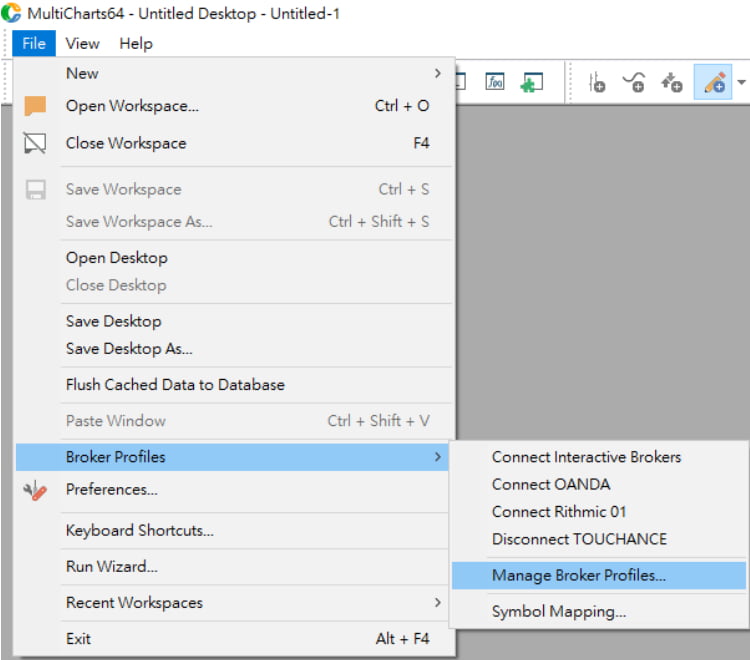Click Flush Cached Data to Database

click(x=234, y=385)
